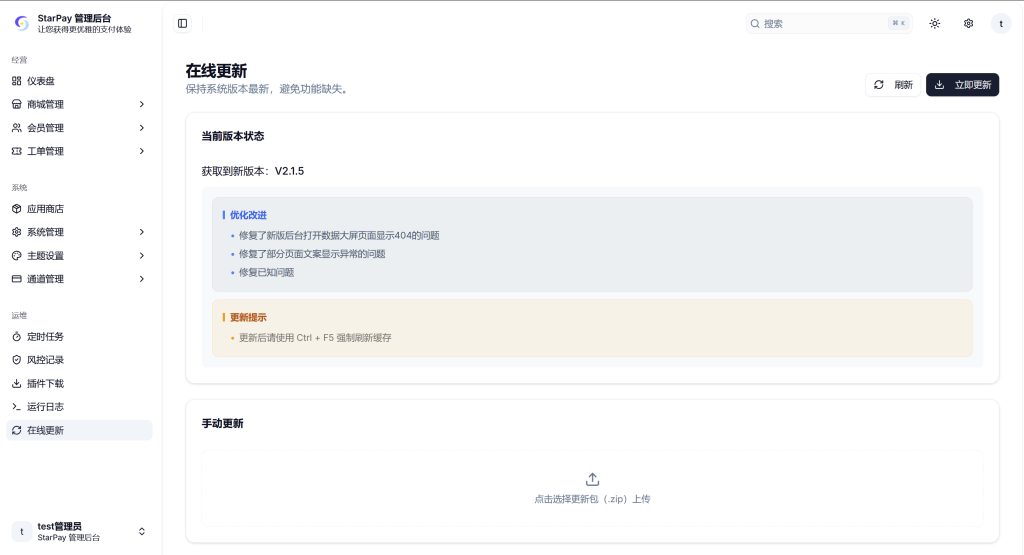1024x555 pixels.
Task: Click the 会员管理 users icon
Action: point(17,128)
